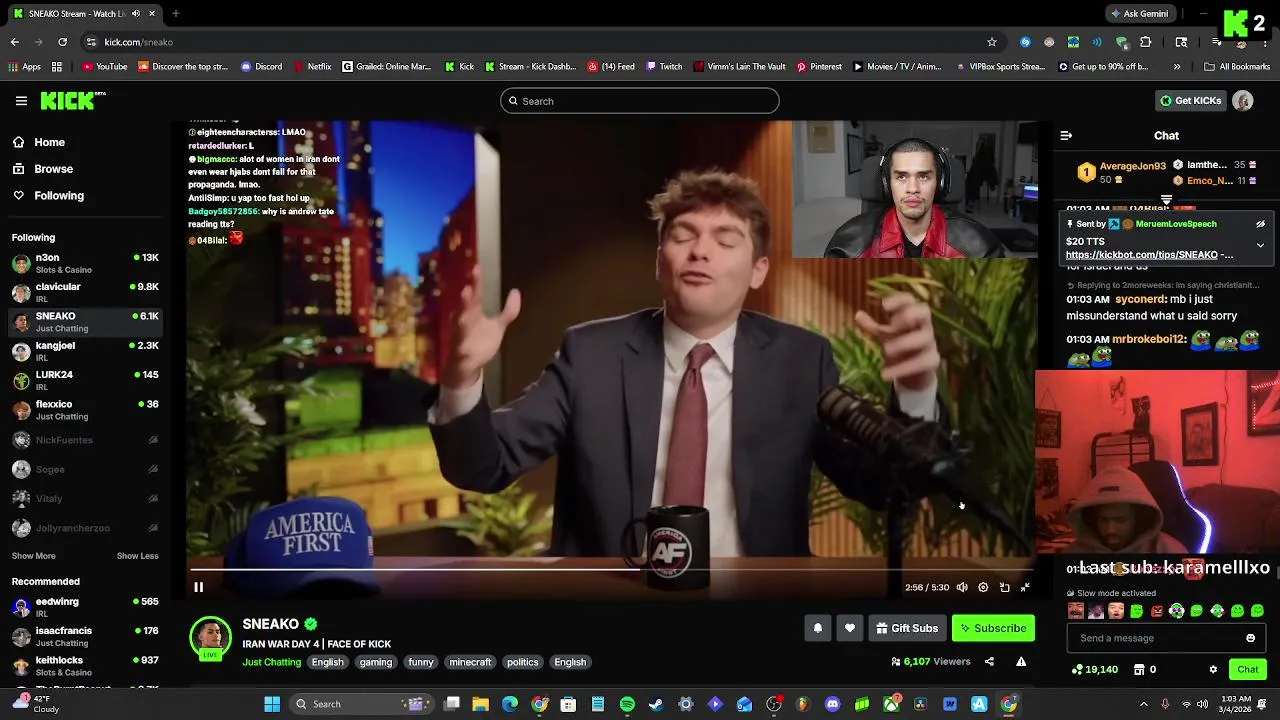The image size is (1280, 720).
Task: Open isaacfrancis recommended channel
Action: click(85, 636)
